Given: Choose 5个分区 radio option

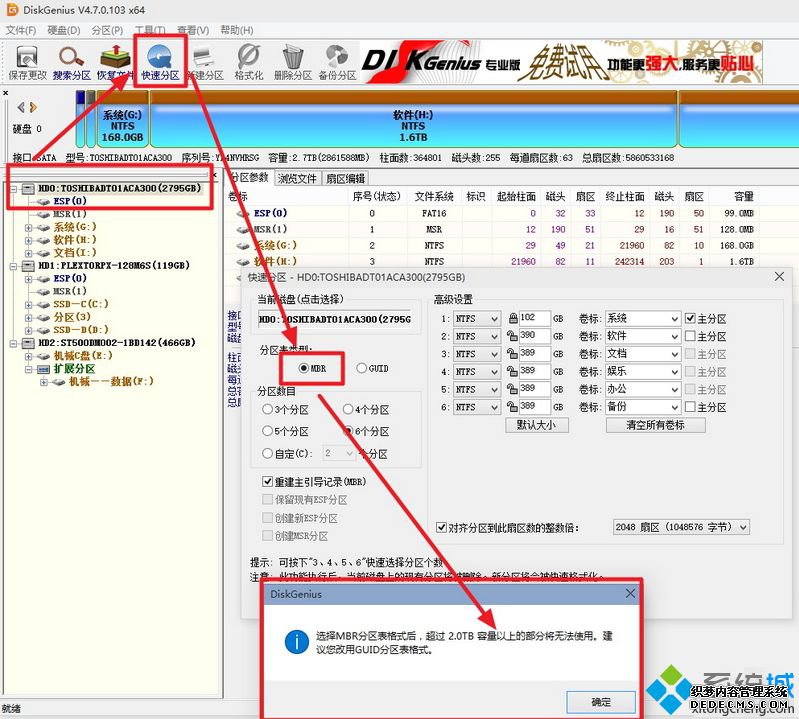Looking at the screenshot, I should pos(267,431).
